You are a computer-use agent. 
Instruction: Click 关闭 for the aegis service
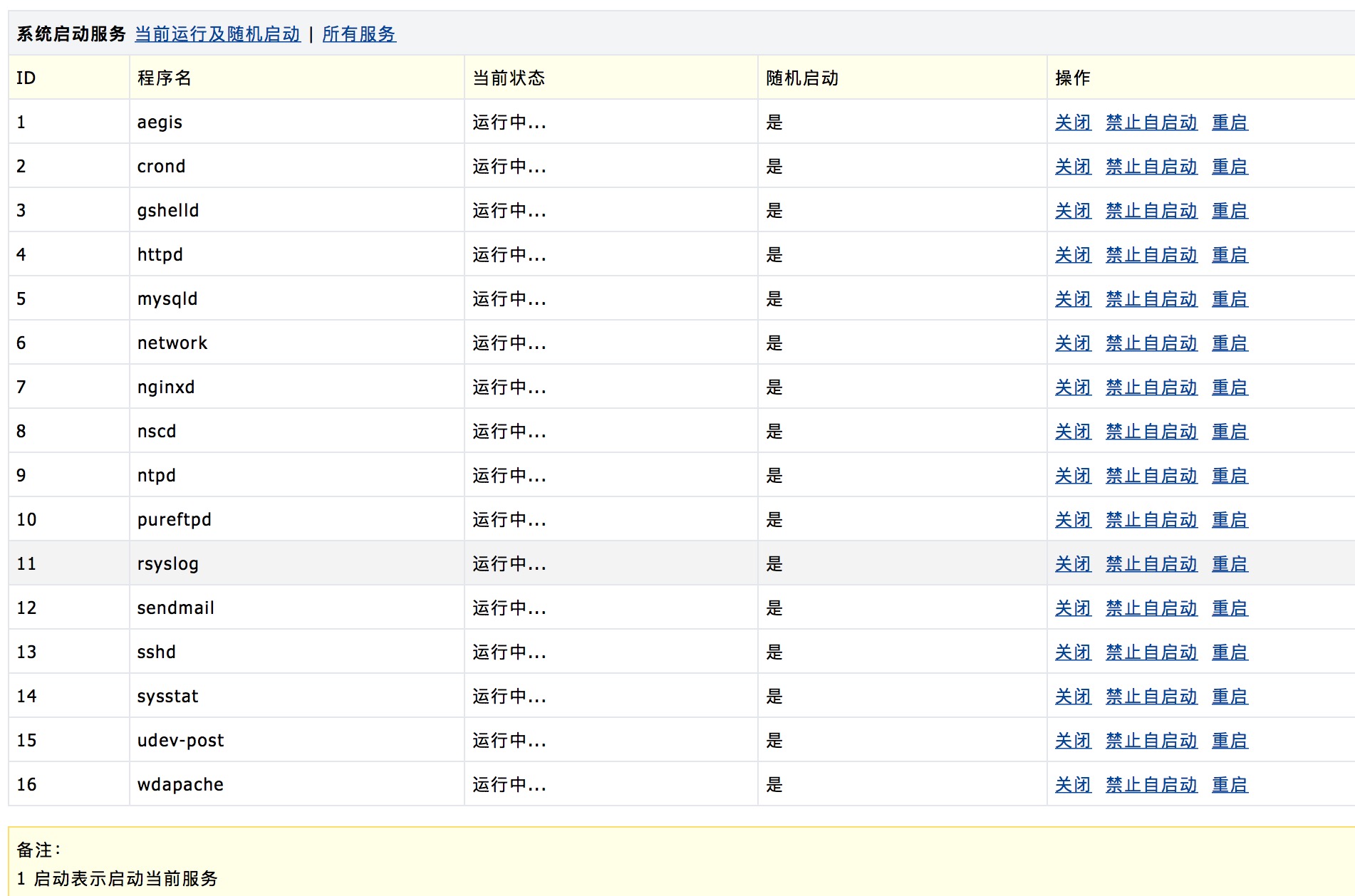click(1073, 123)
